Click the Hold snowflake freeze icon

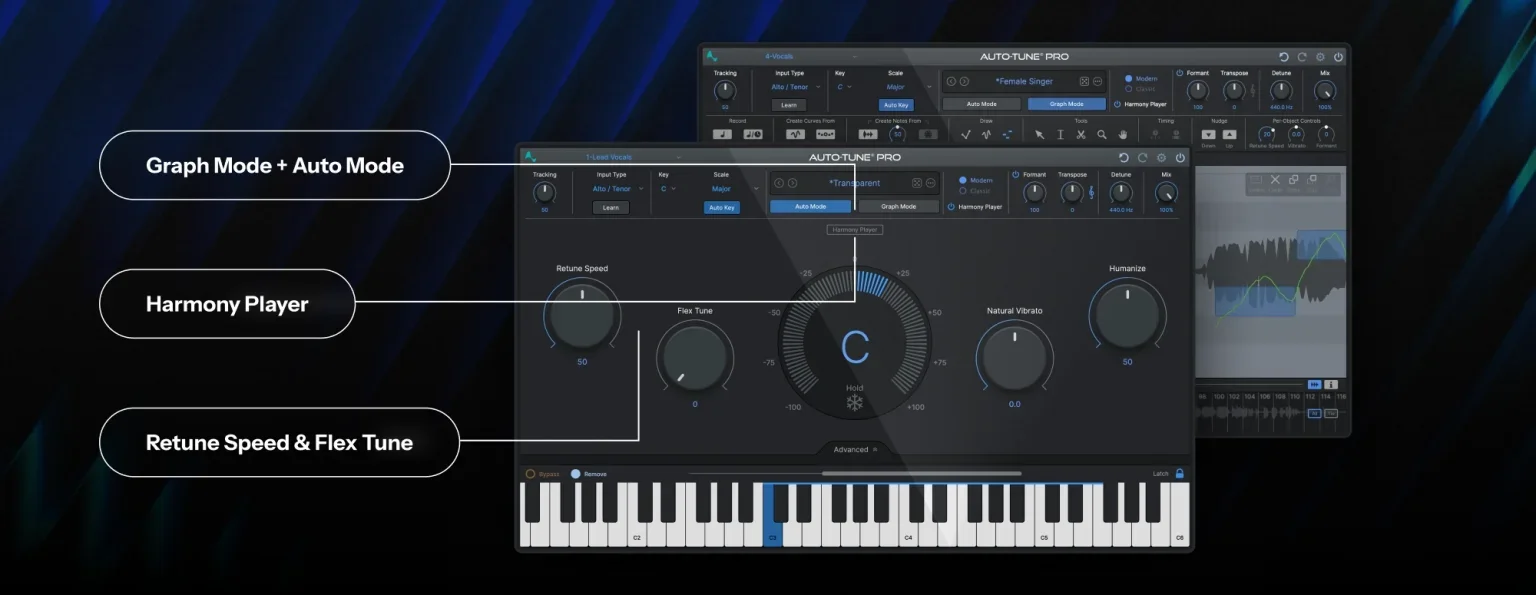click(854, 403)
